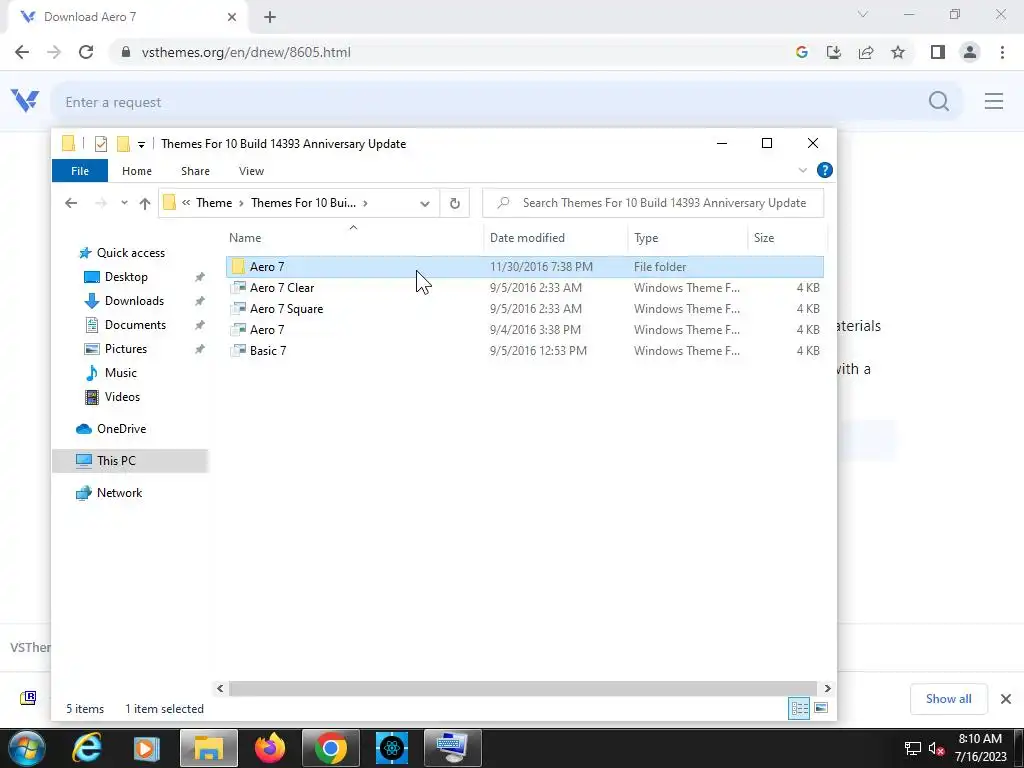Click the Google icon in address bar
Screen dimensions: 1024x768
coord(802,52)
